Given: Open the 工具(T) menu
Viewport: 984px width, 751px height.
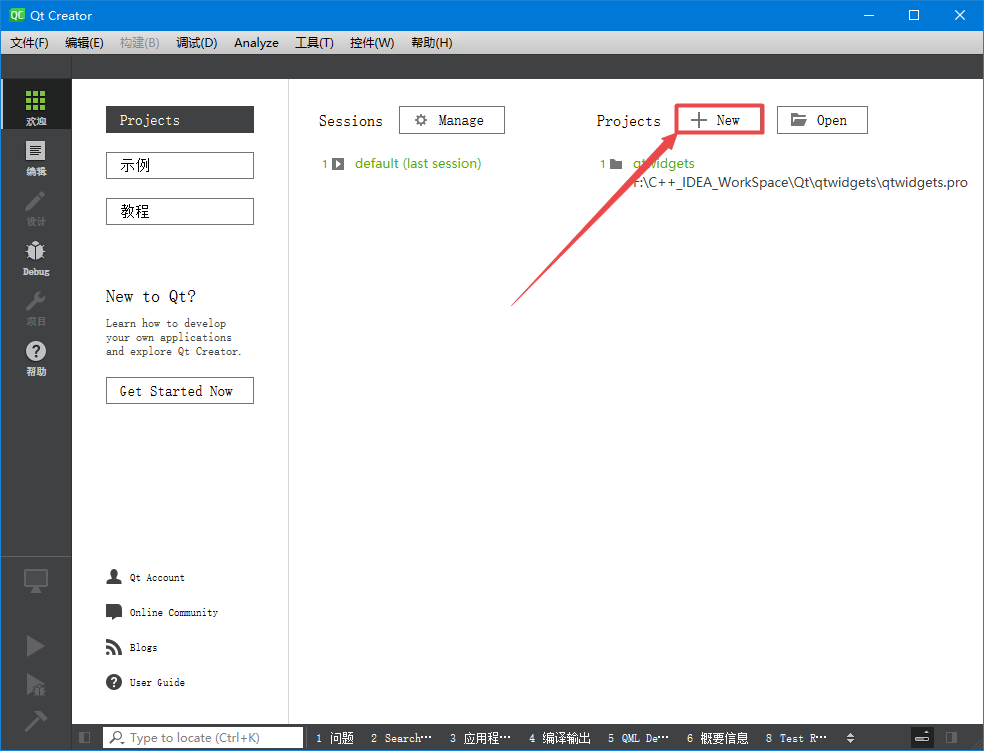Looking at the screenshot, I should pyautogui.click(x=314, y=43).
